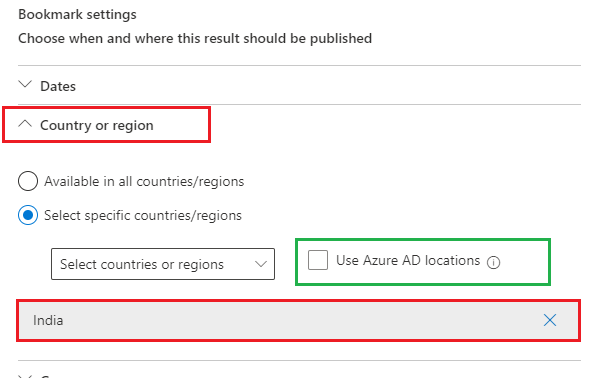This screenshot has width=595, height=378.
Task: Click the Choose when and where description text
Action: [x=195, y=38]
